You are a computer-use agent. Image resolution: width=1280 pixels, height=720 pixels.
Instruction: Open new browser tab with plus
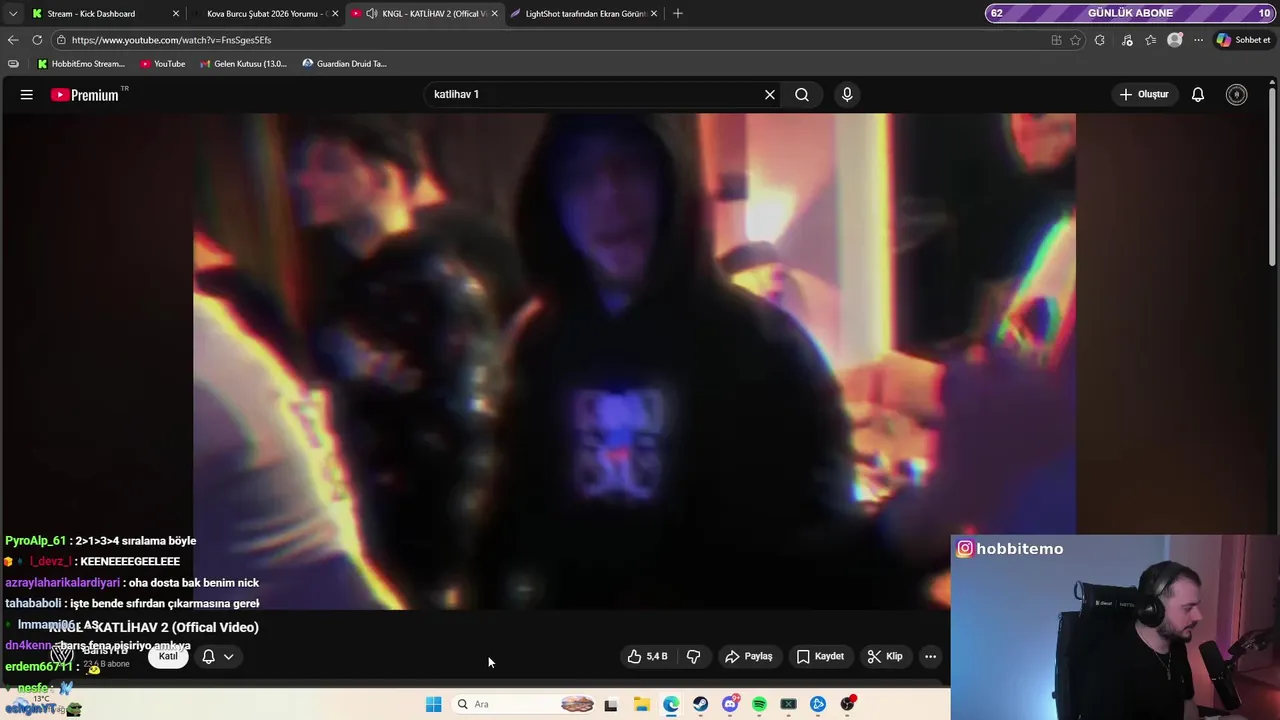coord(678,13)
